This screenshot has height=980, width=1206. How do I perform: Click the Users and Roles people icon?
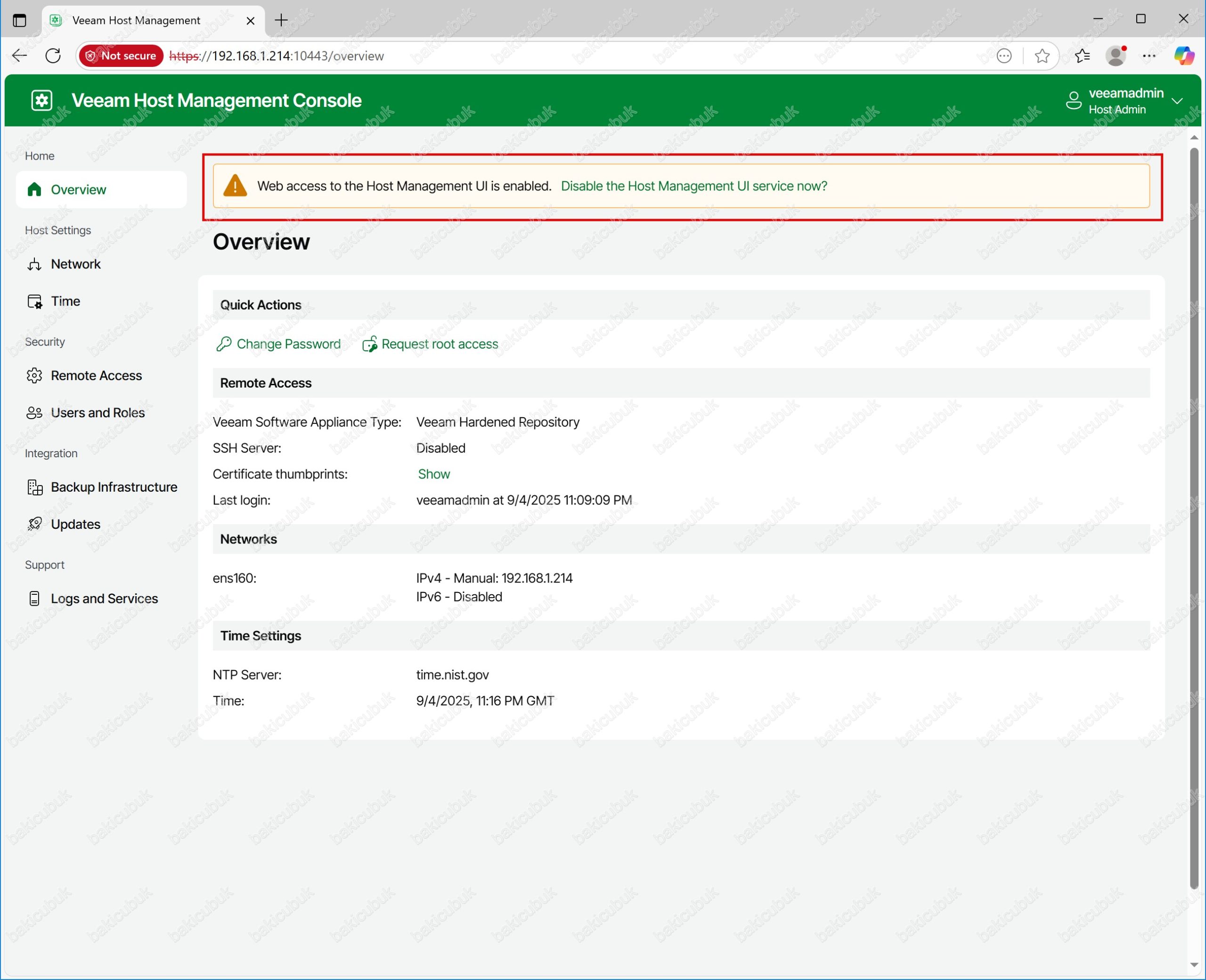pyautogui.click(x=34, y=413)
